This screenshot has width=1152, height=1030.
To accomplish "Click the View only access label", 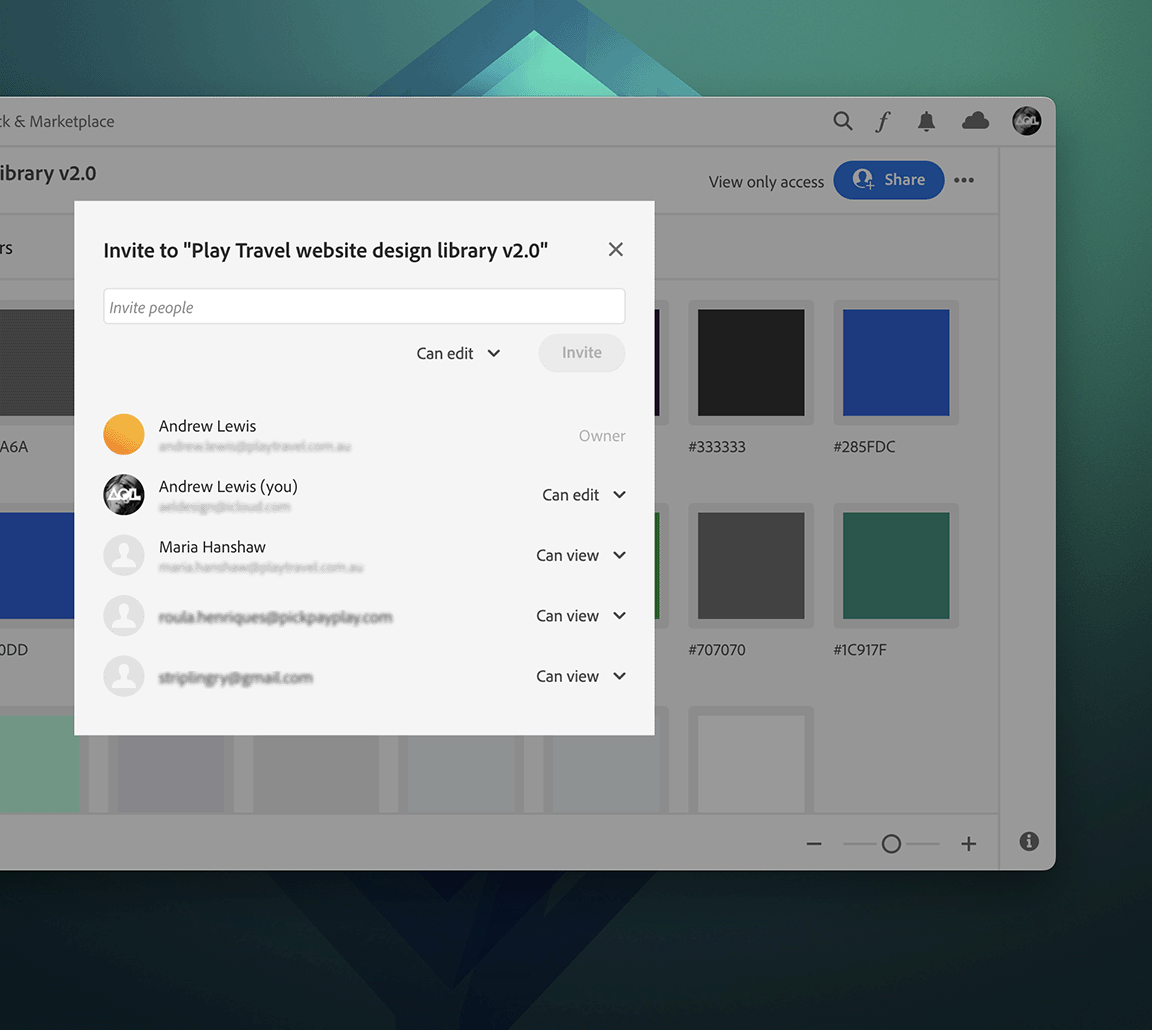I will pyautogui.click(x=766, y=181).
